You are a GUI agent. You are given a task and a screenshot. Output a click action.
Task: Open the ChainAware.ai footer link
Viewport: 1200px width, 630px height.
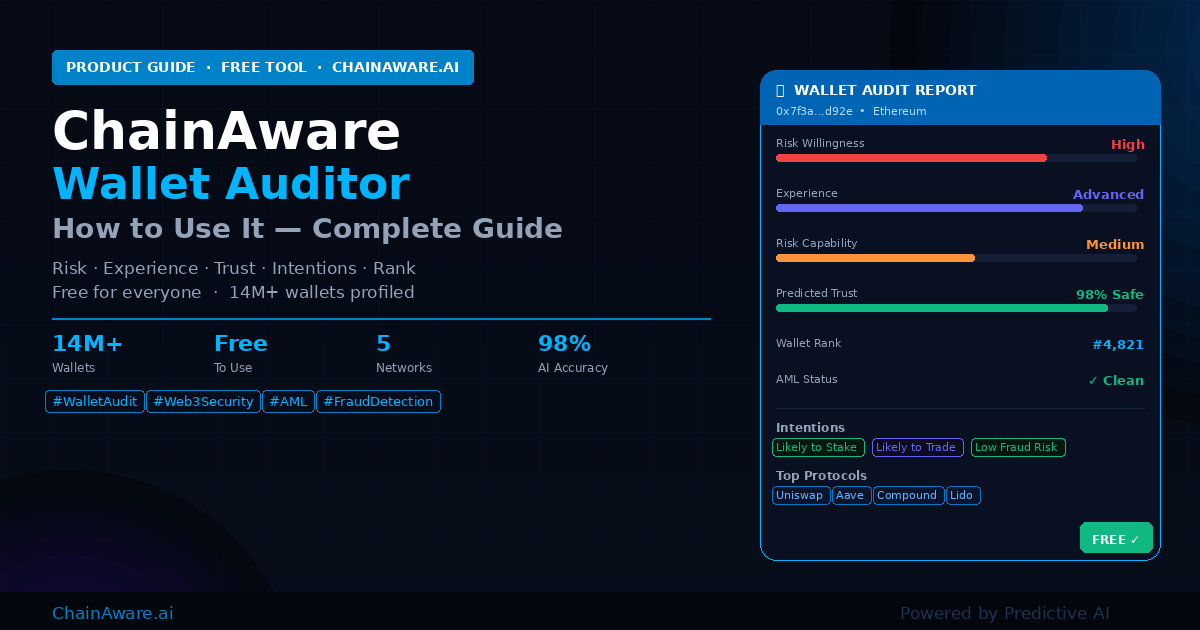112,613
